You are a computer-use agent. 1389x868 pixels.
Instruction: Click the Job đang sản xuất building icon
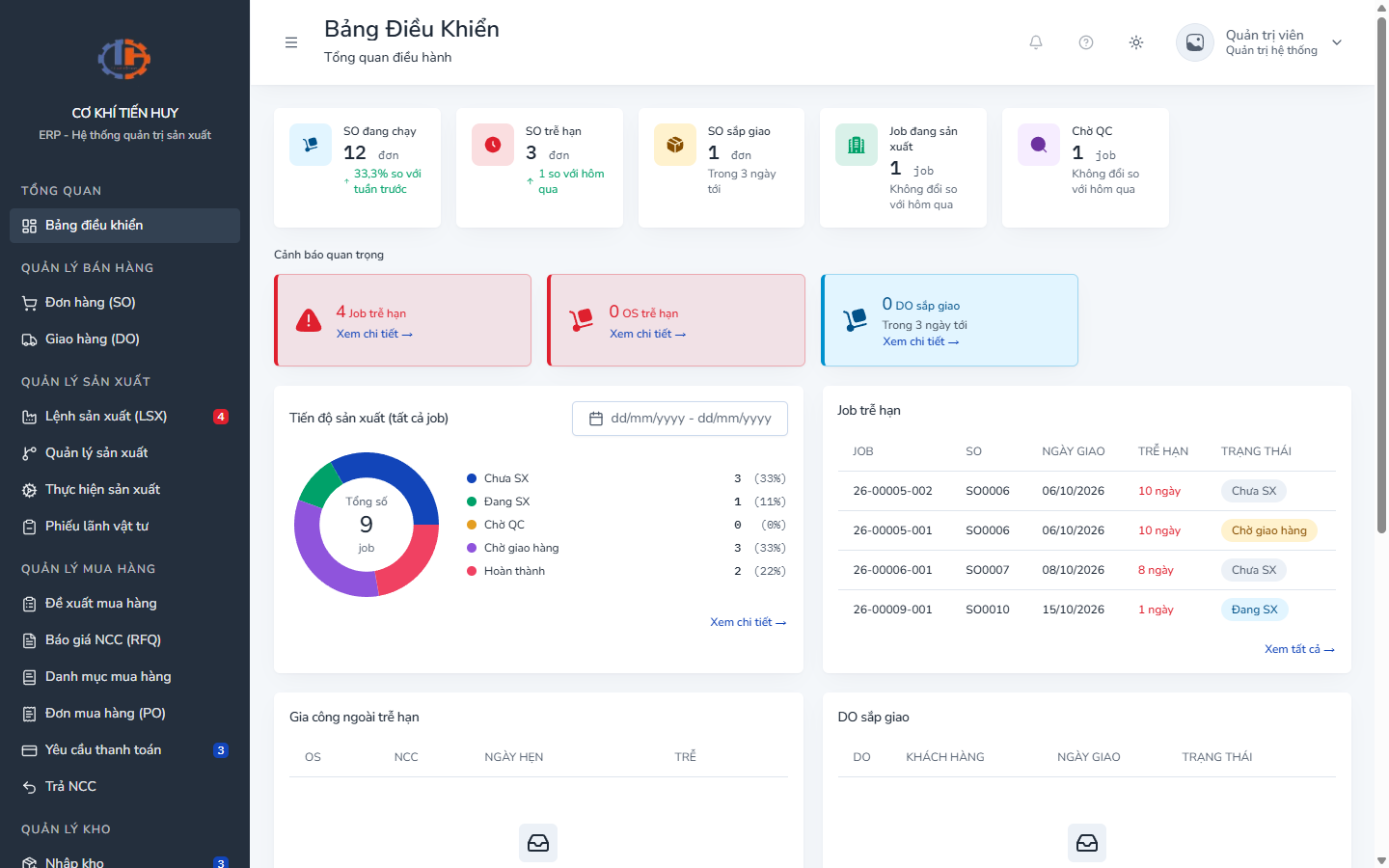click(857, 145)
